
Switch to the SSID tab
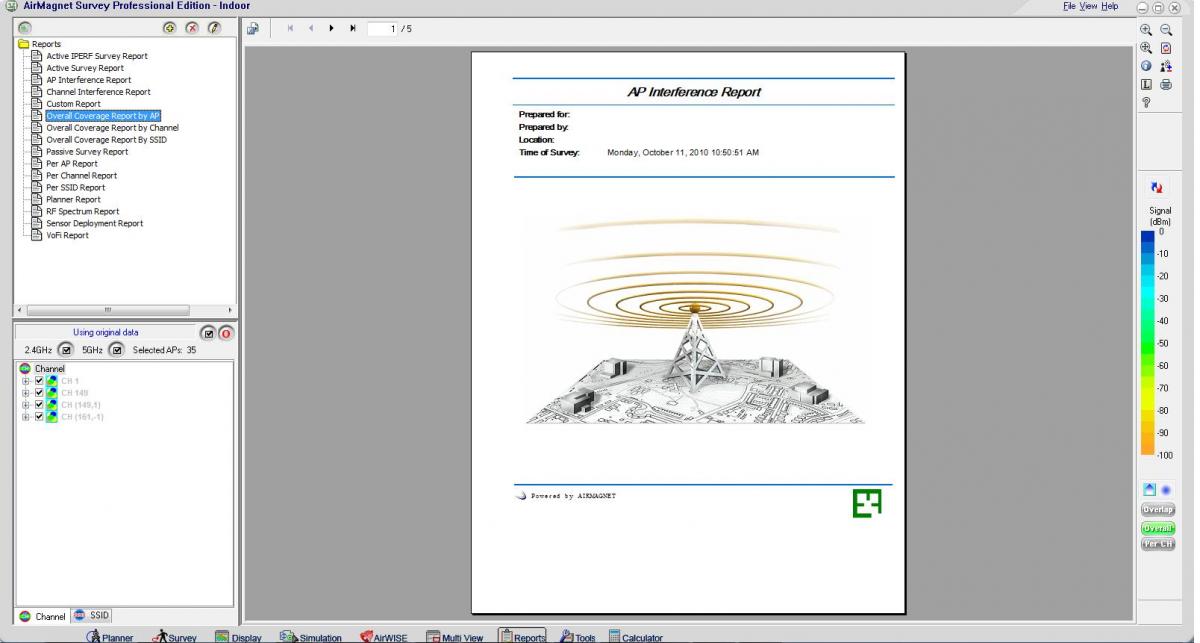pos(92,615)
